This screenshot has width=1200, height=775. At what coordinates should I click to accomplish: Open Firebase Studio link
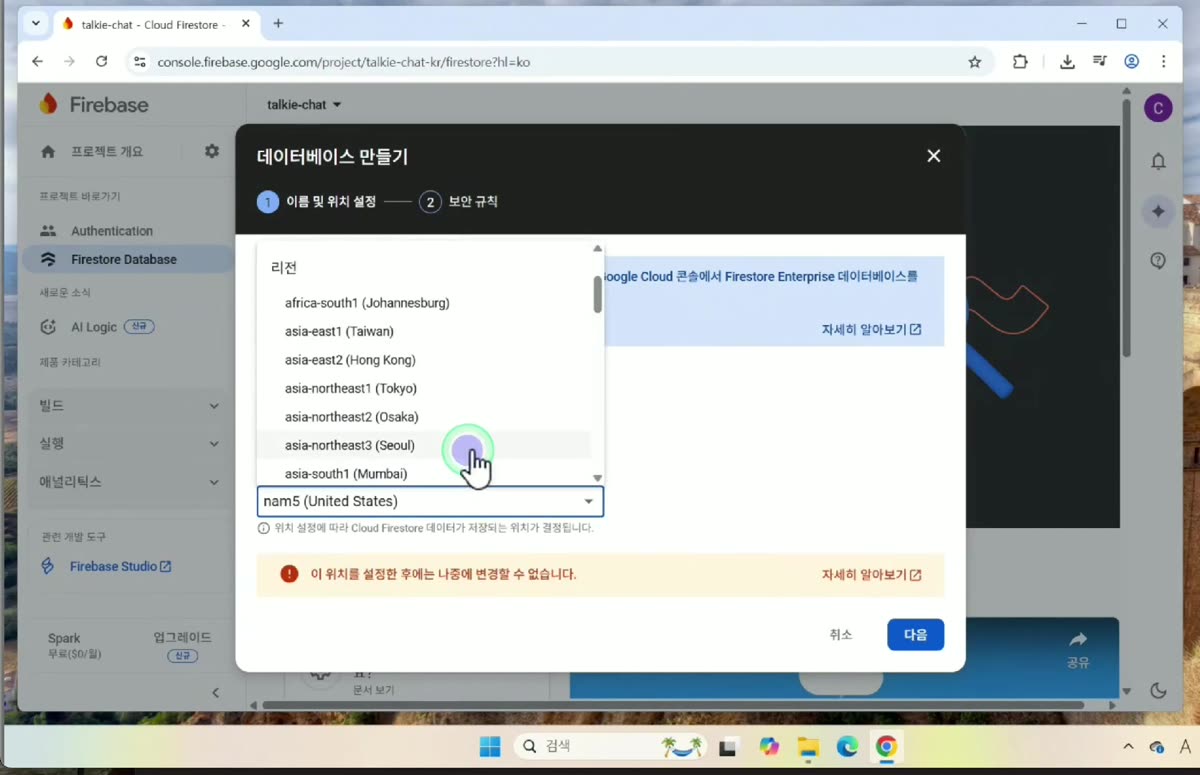[120, 566]
